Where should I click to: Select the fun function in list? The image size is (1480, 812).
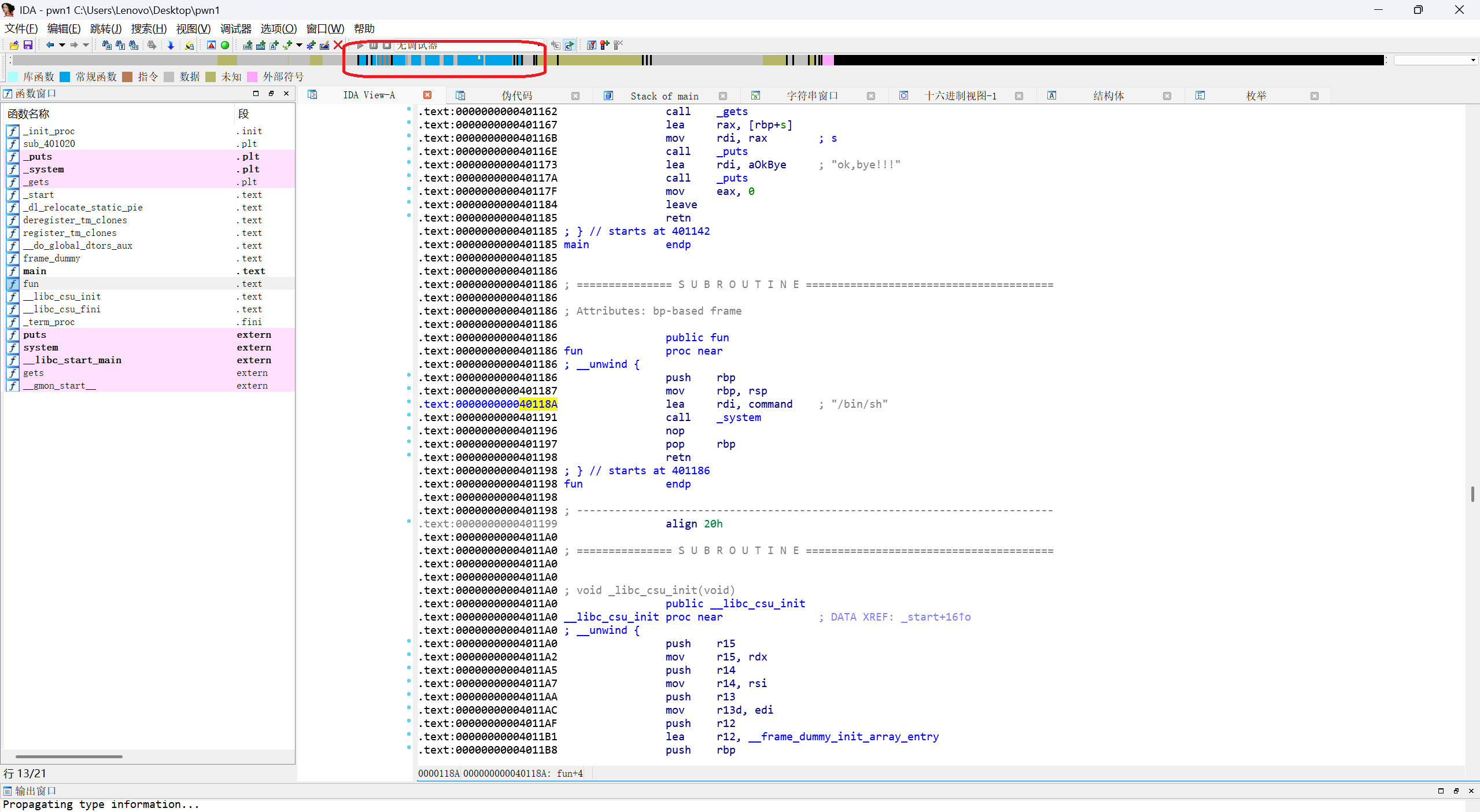click(31, 284)
